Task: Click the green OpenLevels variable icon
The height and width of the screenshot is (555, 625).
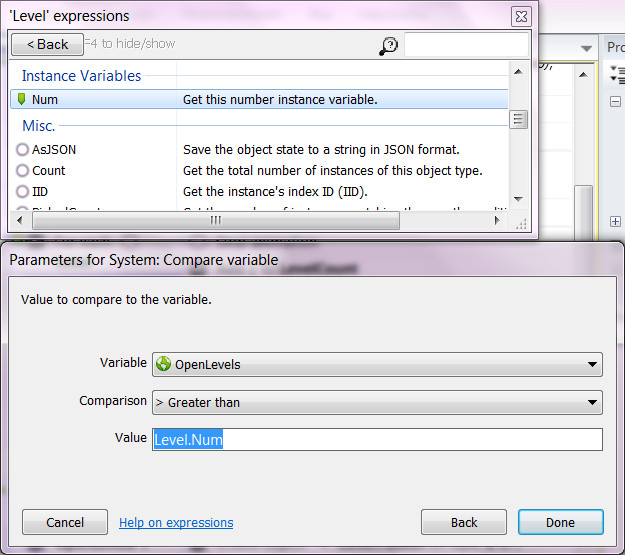Action: (x=164, y=364)
